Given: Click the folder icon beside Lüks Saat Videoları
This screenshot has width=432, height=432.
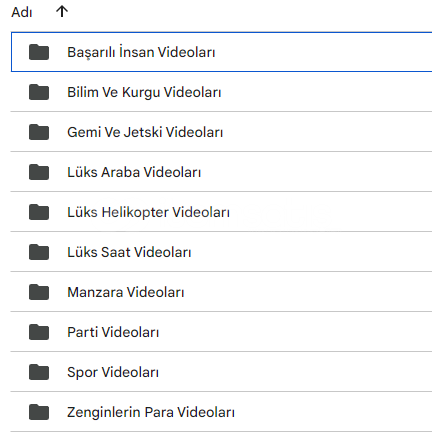Looking at the screenshot, I should (39, 252).
